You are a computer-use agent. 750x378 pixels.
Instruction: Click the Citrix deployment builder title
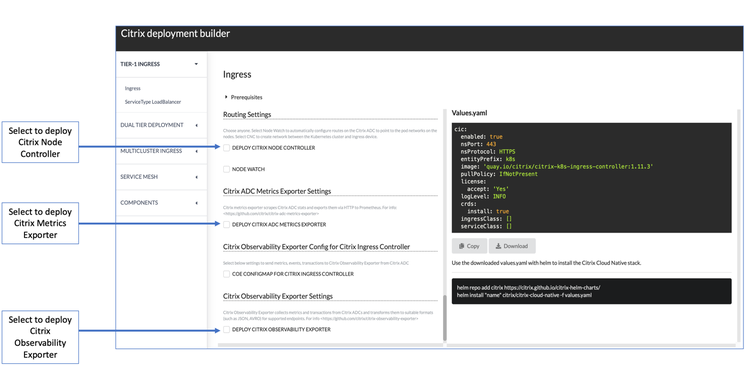175,34
